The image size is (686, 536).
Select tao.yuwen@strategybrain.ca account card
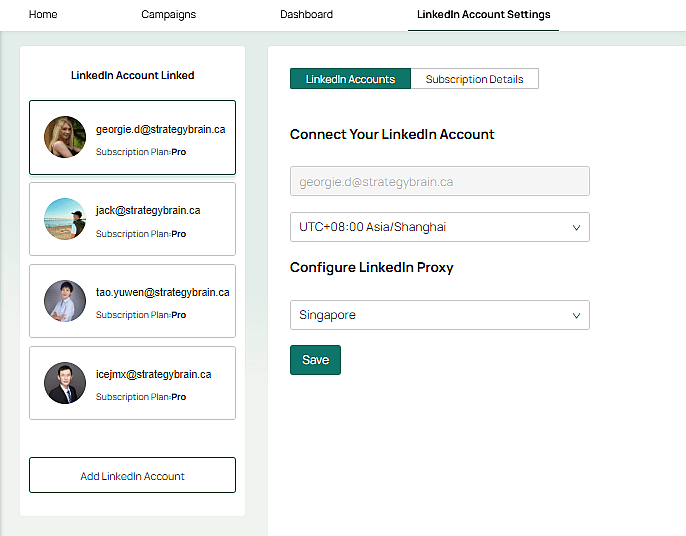click(x=132, y=301)
